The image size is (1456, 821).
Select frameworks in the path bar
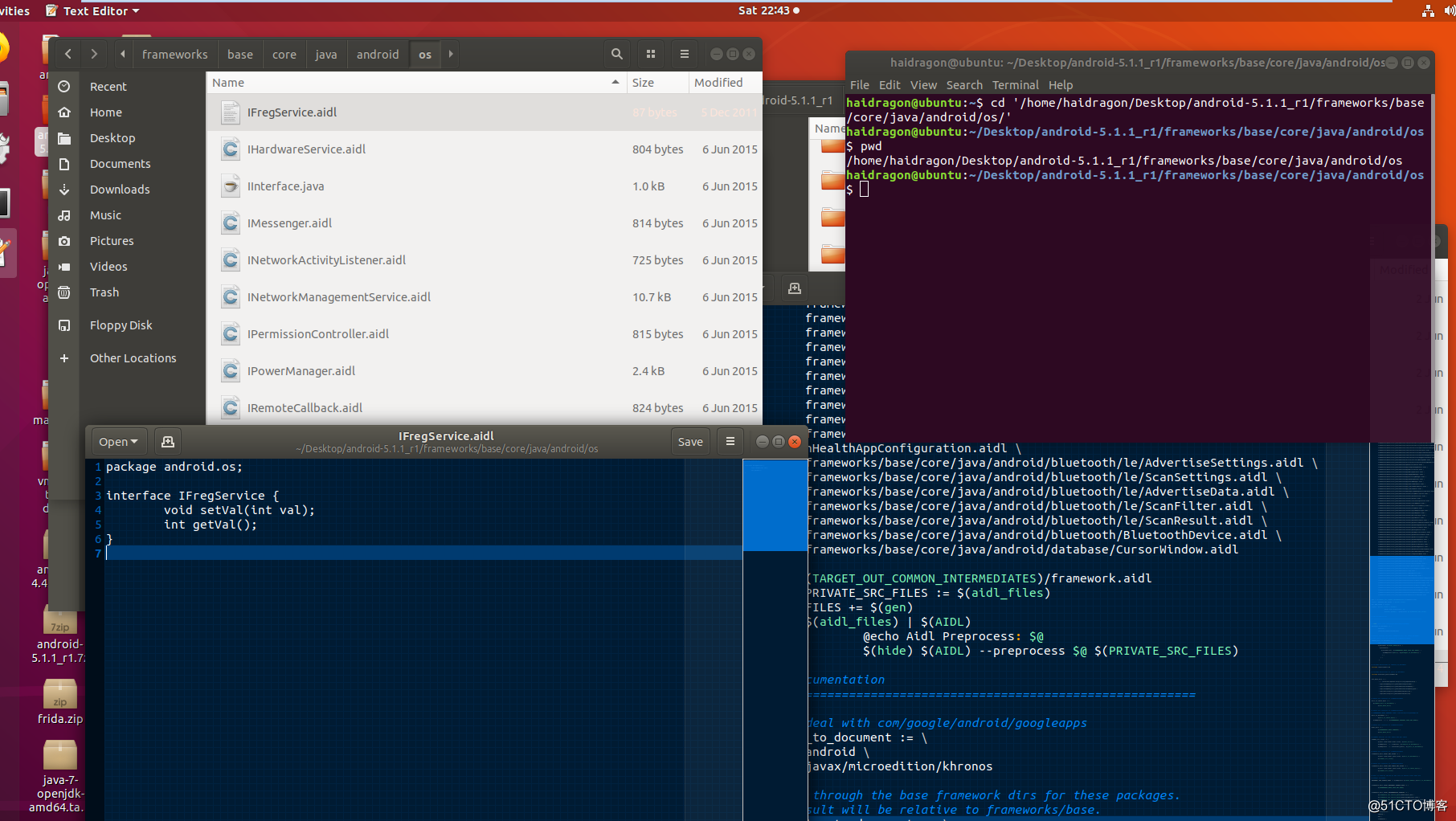pos(174,54)
